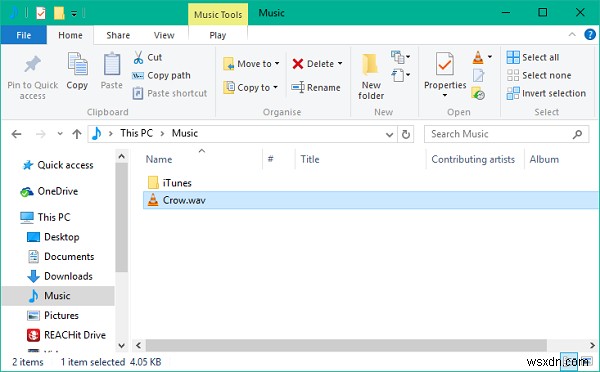Click the search magnifier icon
Screen dimensions: 600x372
[x=577, y=134]
